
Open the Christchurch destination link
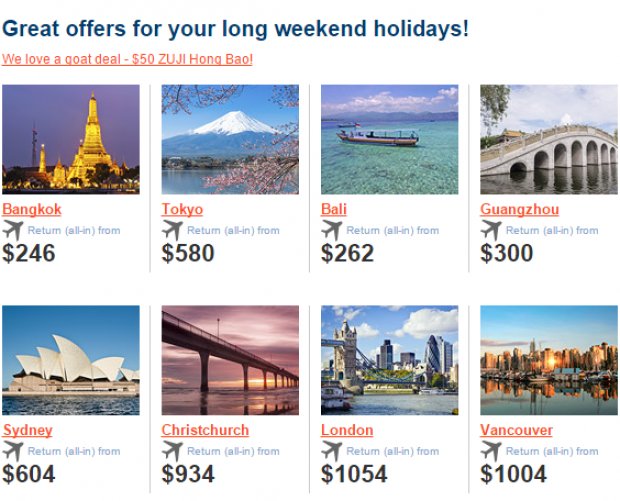coord(205,430)
